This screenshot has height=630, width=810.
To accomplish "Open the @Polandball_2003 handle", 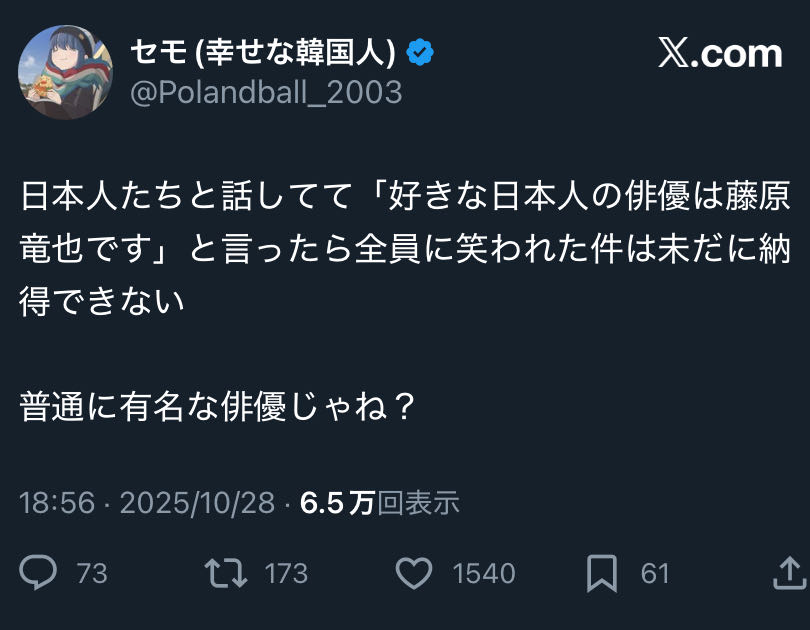I will tap(266, 92).
